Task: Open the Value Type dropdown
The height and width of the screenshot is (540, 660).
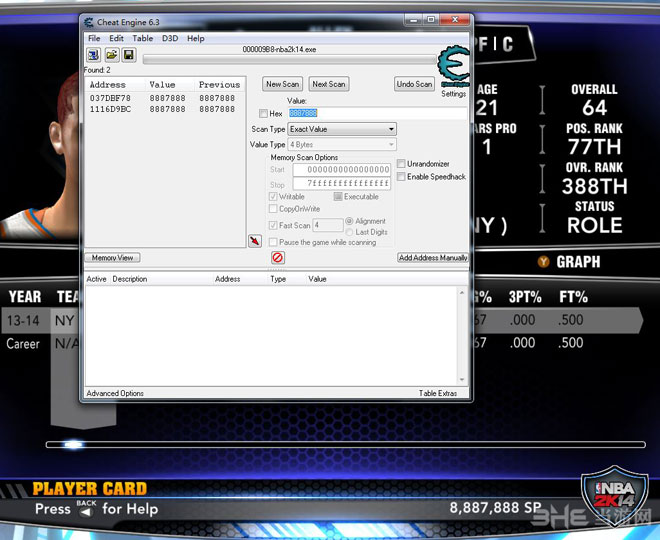Action: [x=342, y=144]
